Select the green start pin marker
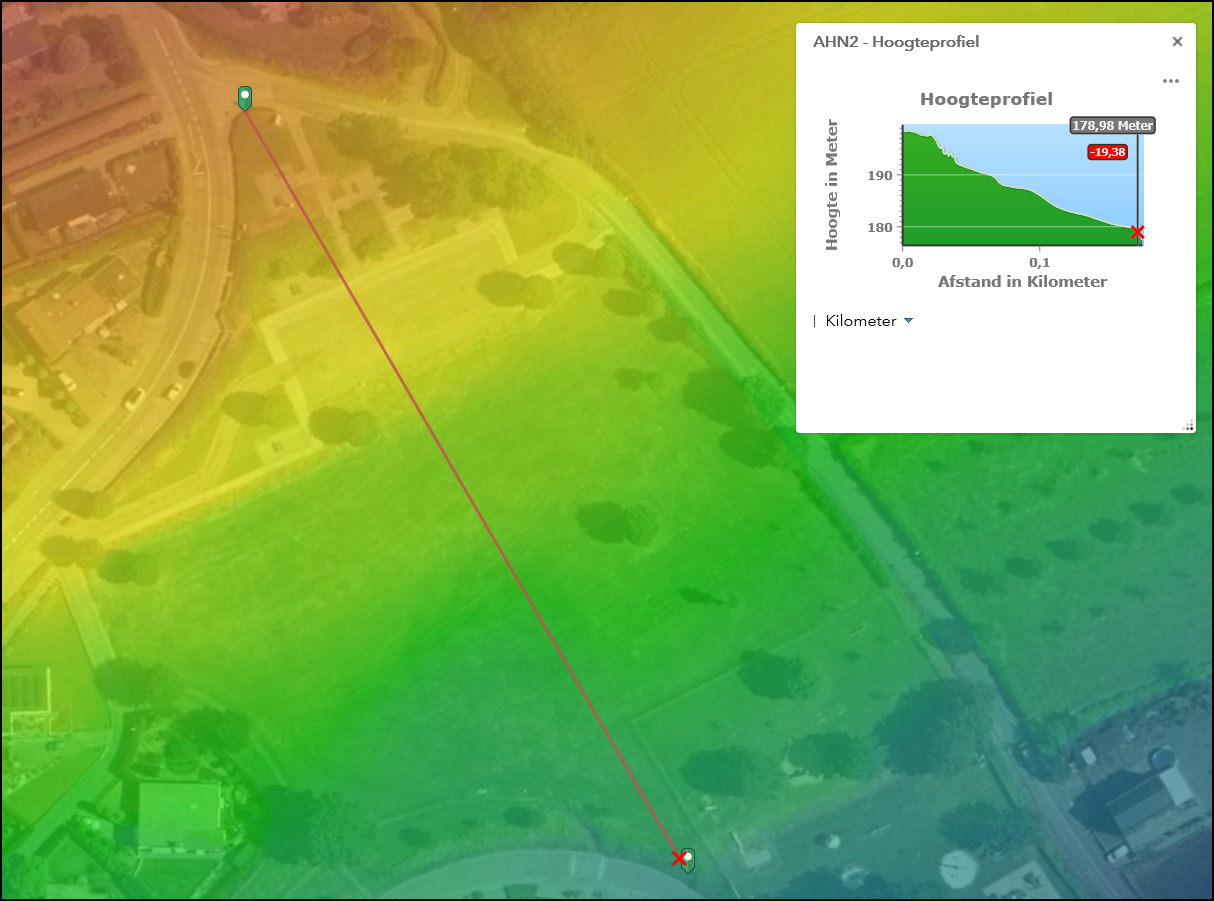This screenshot has width=1214, height=901. pos(245,97)
